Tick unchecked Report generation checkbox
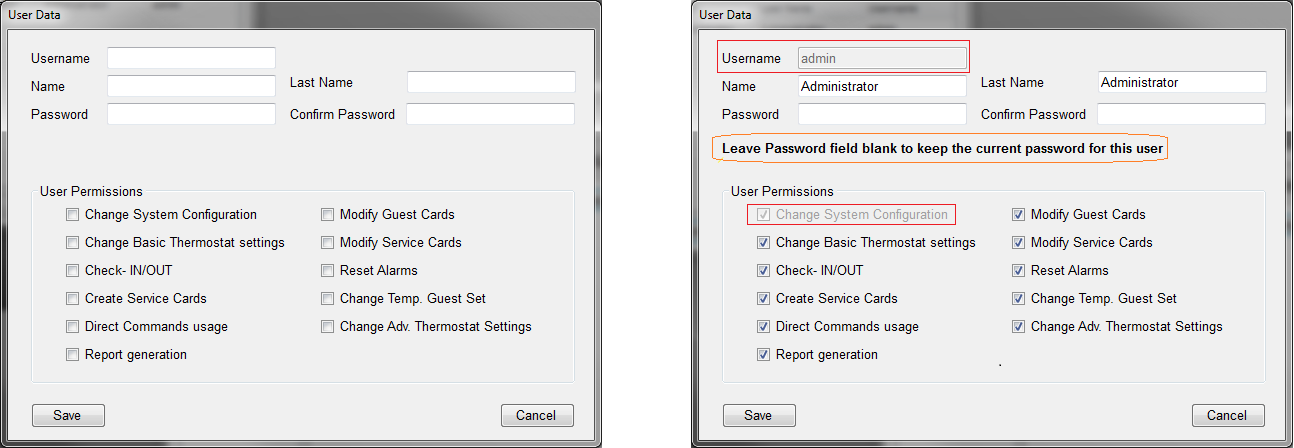Viewport: 1294px width, 448px height. [72, 354]
